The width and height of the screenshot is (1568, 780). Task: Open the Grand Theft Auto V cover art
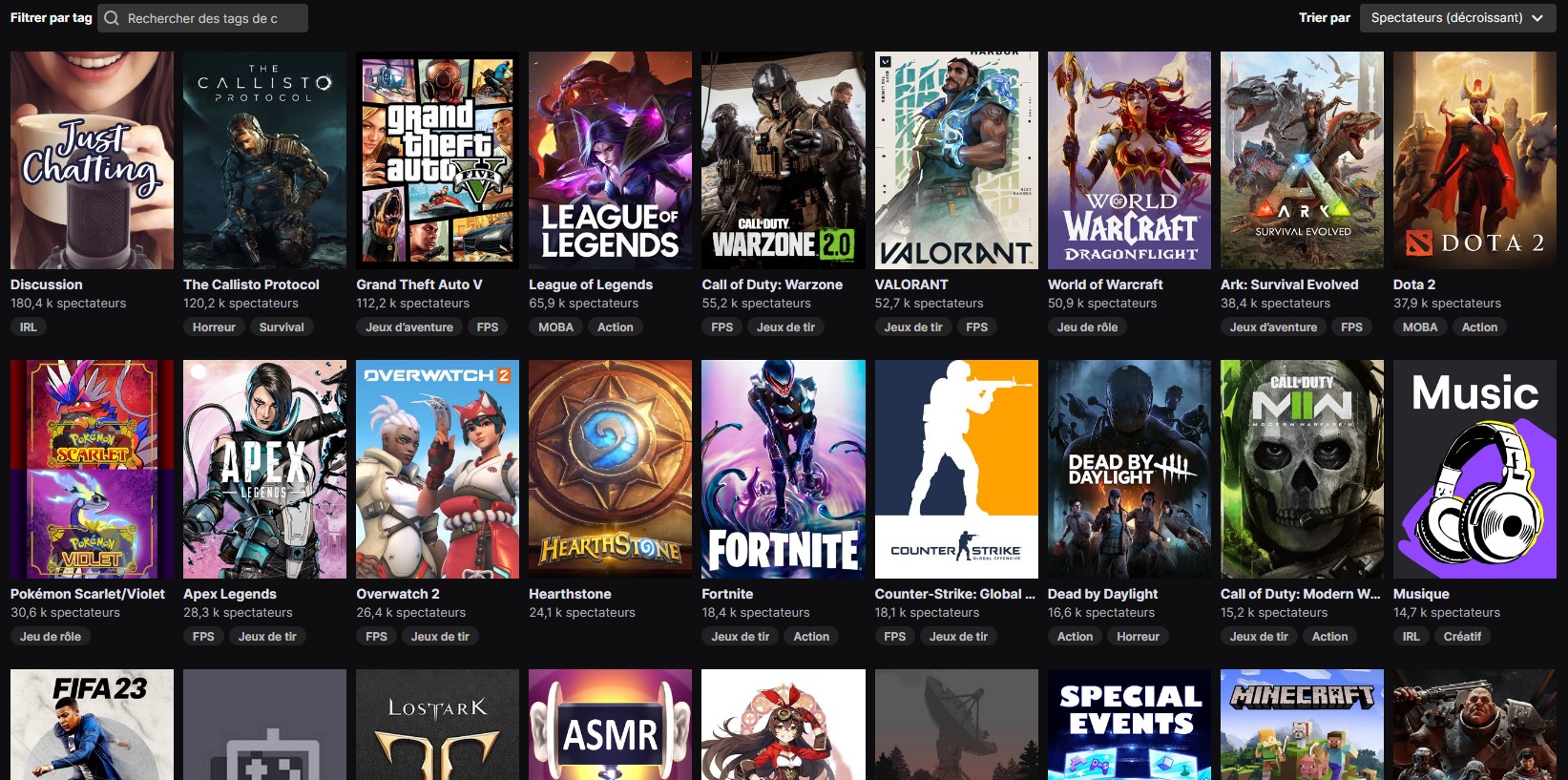tap(437, 160)
